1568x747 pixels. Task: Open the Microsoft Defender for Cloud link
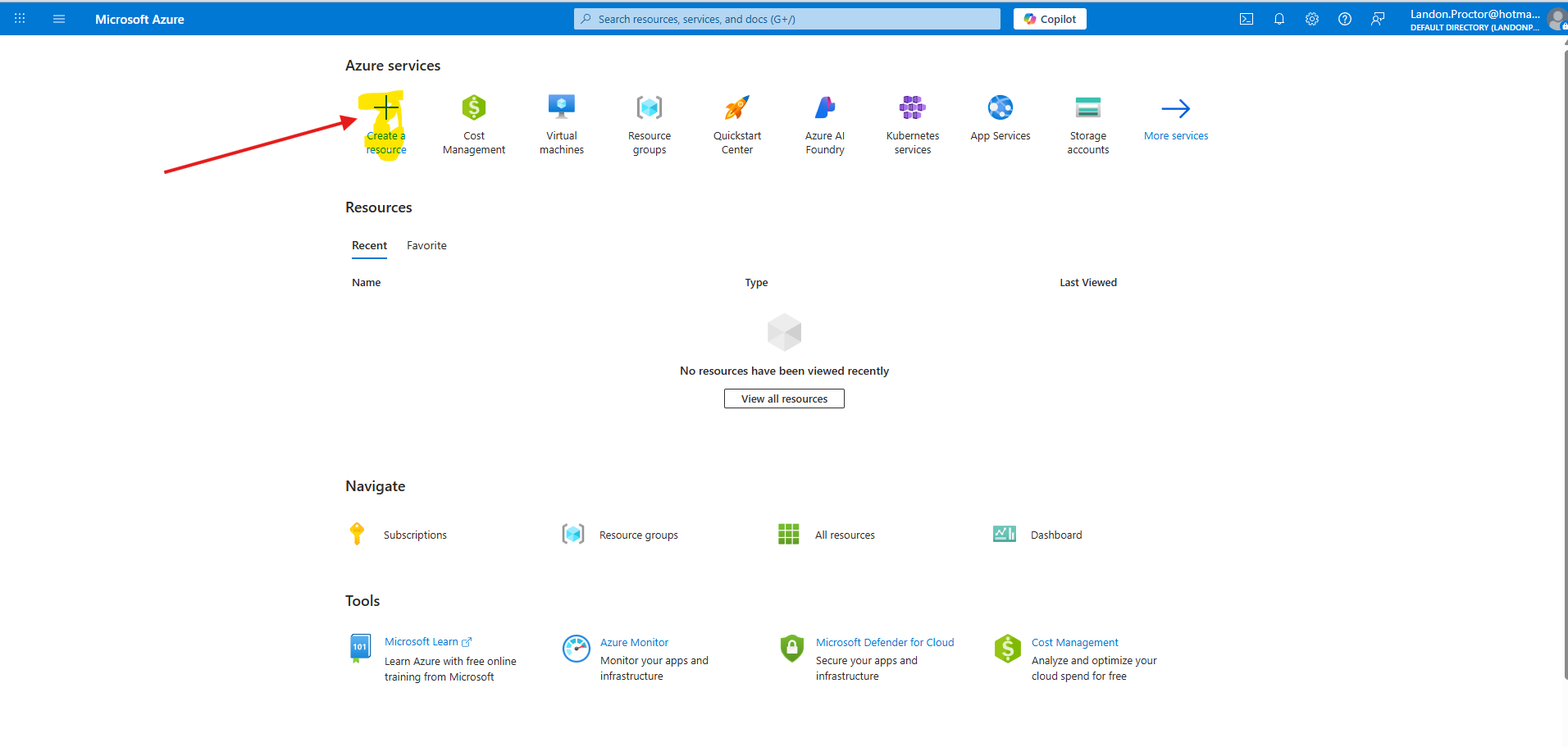(885, 642)
